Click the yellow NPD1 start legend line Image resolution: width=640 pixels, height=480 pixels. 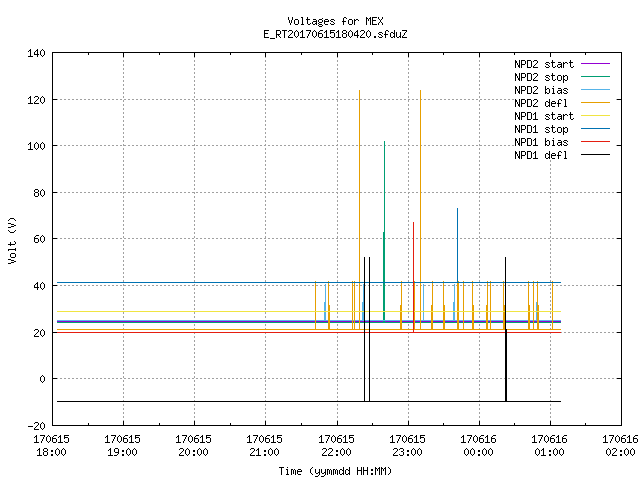point(595,116)
